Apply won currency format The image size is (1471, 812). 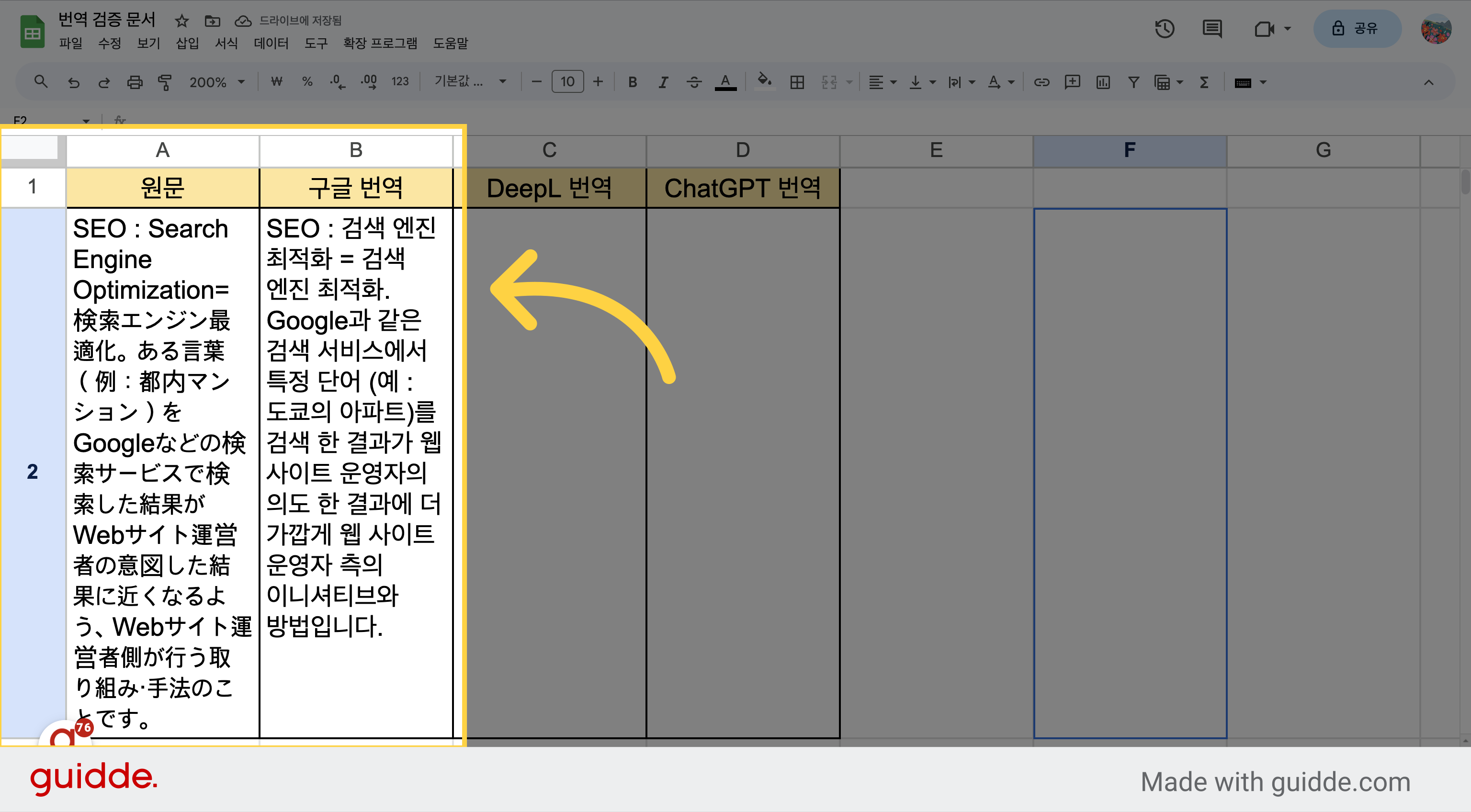[x=276, y=82]
